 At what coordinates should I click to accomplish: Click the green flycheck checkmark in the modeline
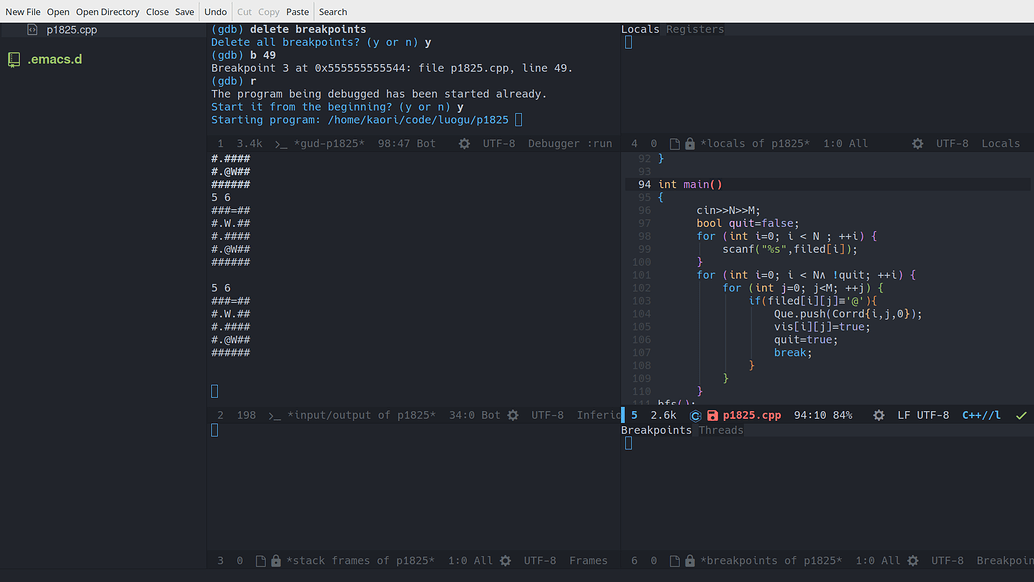point(1019,415)
